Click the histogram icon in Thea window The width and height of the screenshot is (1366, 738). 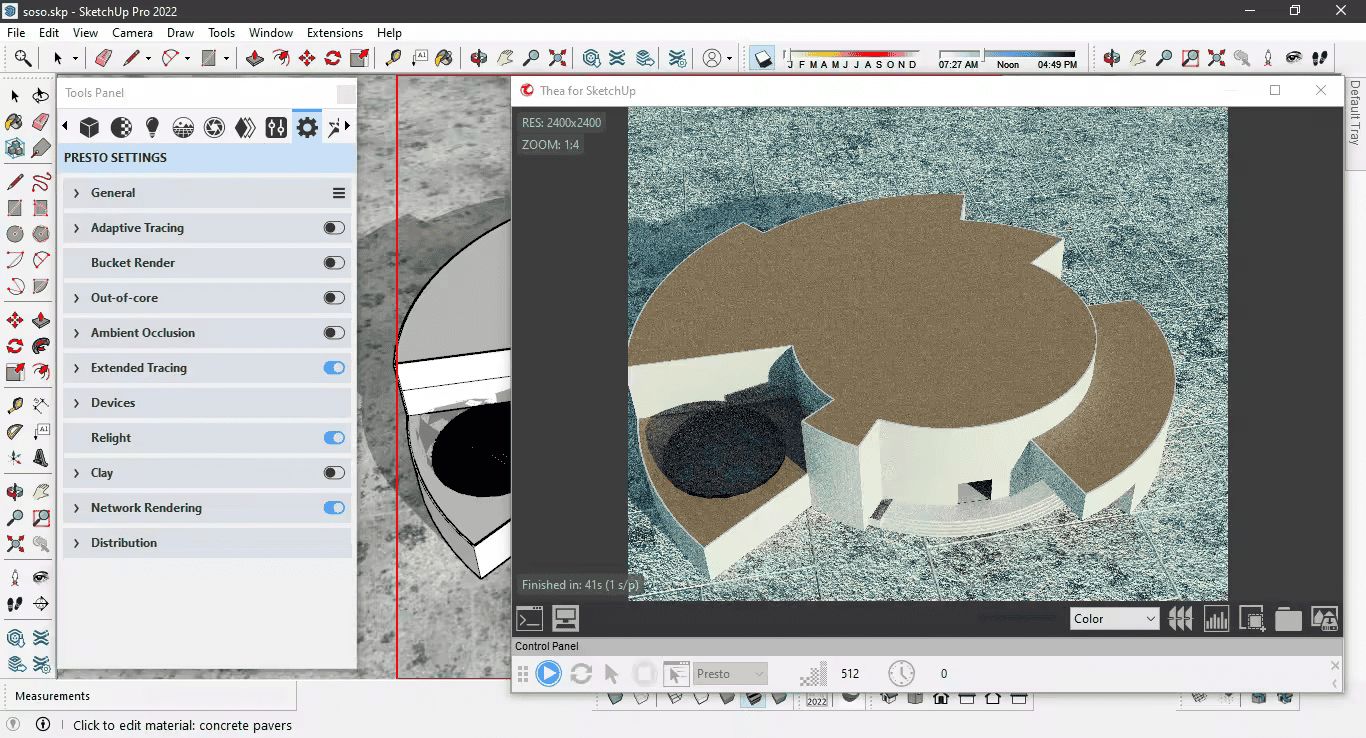tap(1216, 619)
